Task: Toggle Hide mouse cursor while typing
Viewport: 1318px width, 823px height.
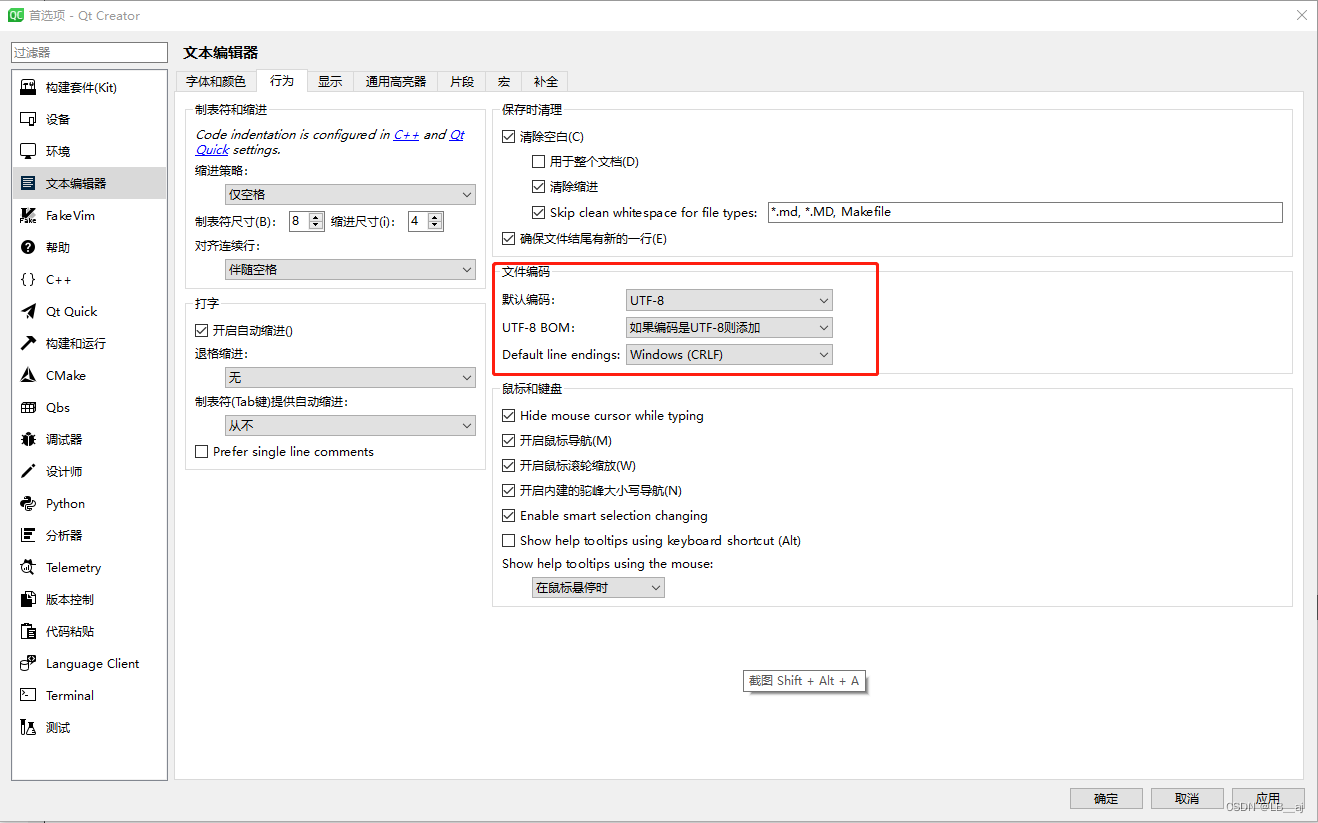Action: pyautogui.click(x=508, y=415)
